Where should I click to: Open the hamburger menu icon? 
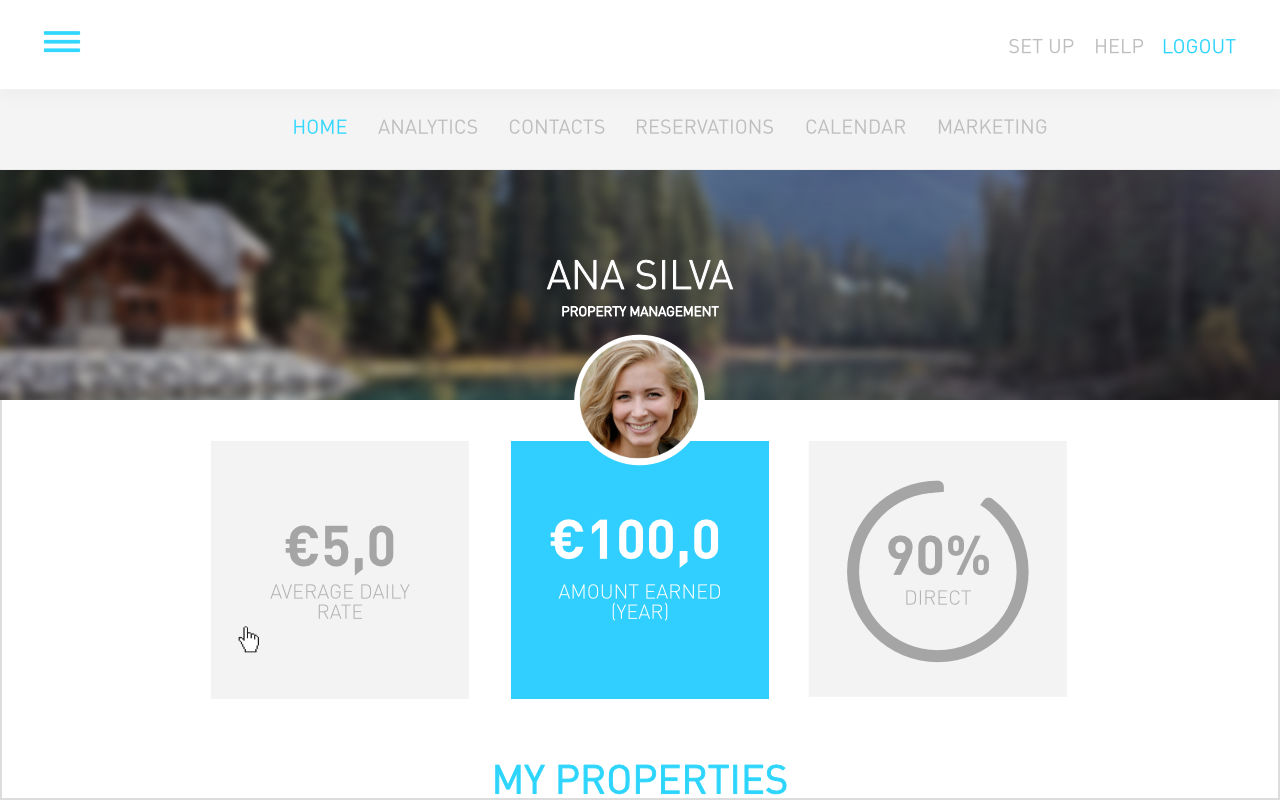pos(62,42)
